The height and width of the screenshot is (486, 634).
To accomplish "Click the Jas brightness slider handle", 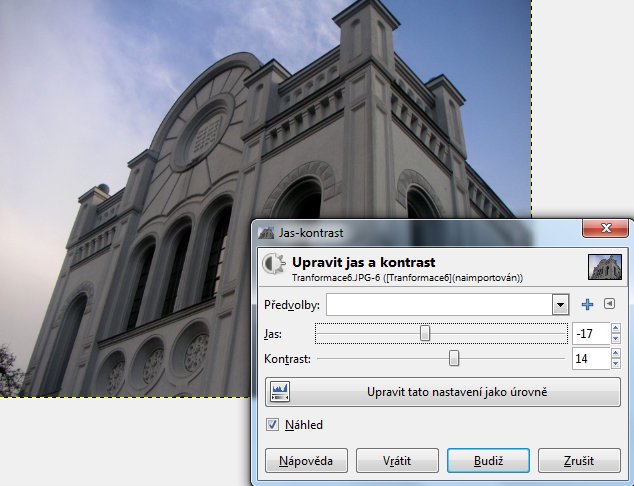I will point(425,334).
